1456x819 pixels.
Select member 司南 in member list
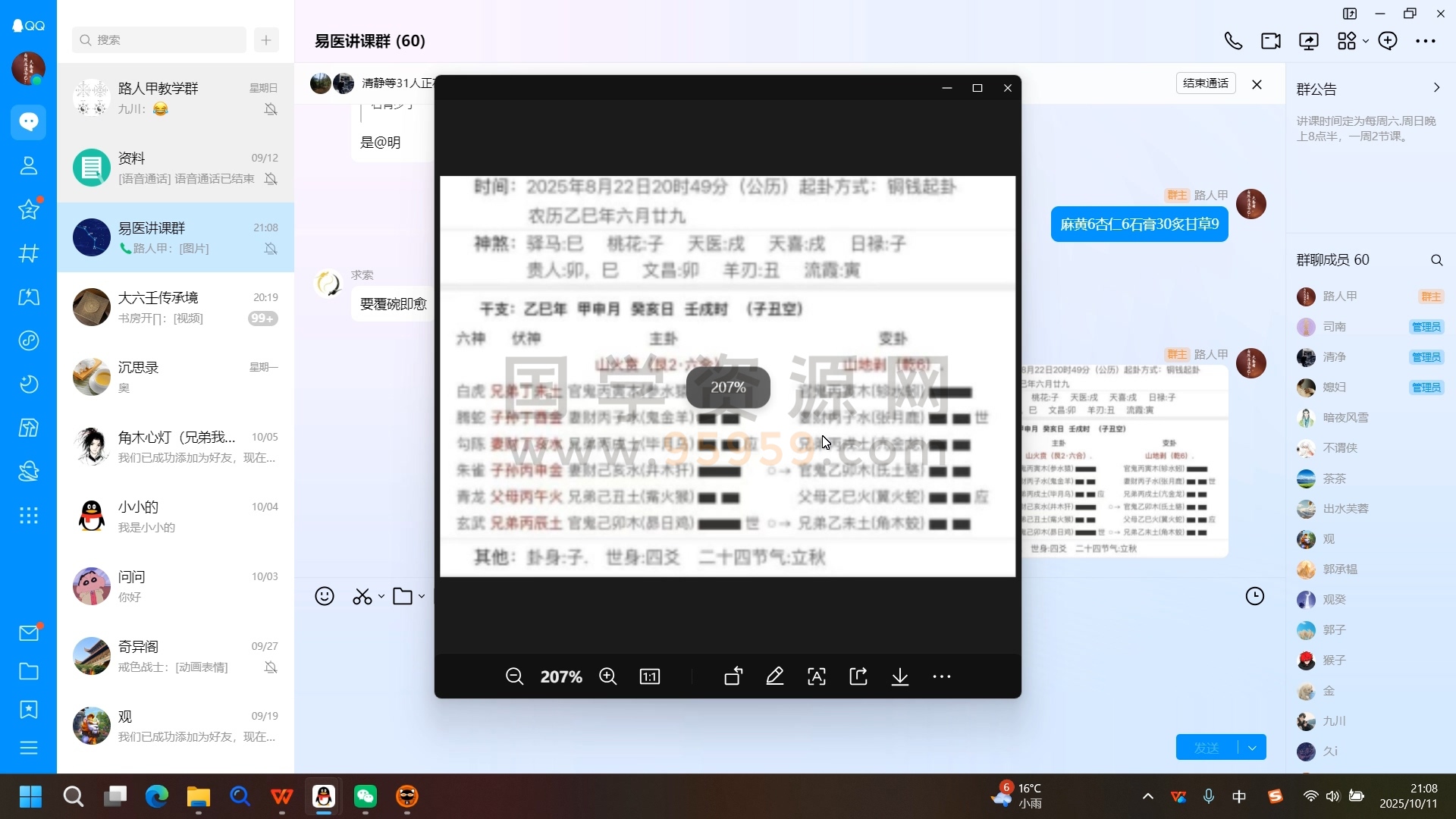pyautogui.click(x=1370, y=327)
